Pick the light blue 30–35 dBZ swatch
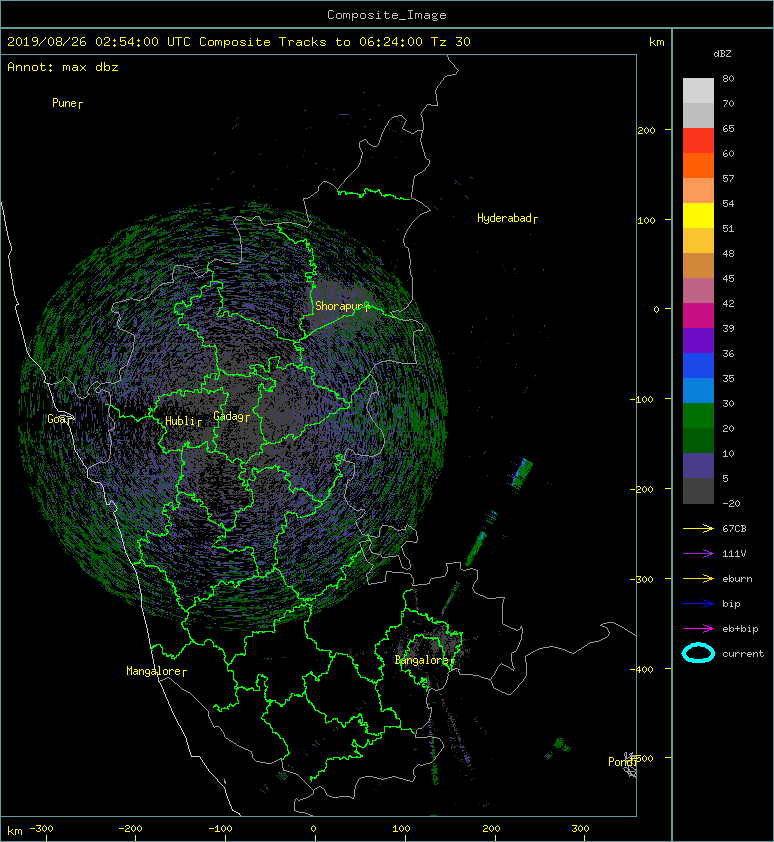This screenshot has height=842, width=774. pyautogui.click(x=698, y=391)
